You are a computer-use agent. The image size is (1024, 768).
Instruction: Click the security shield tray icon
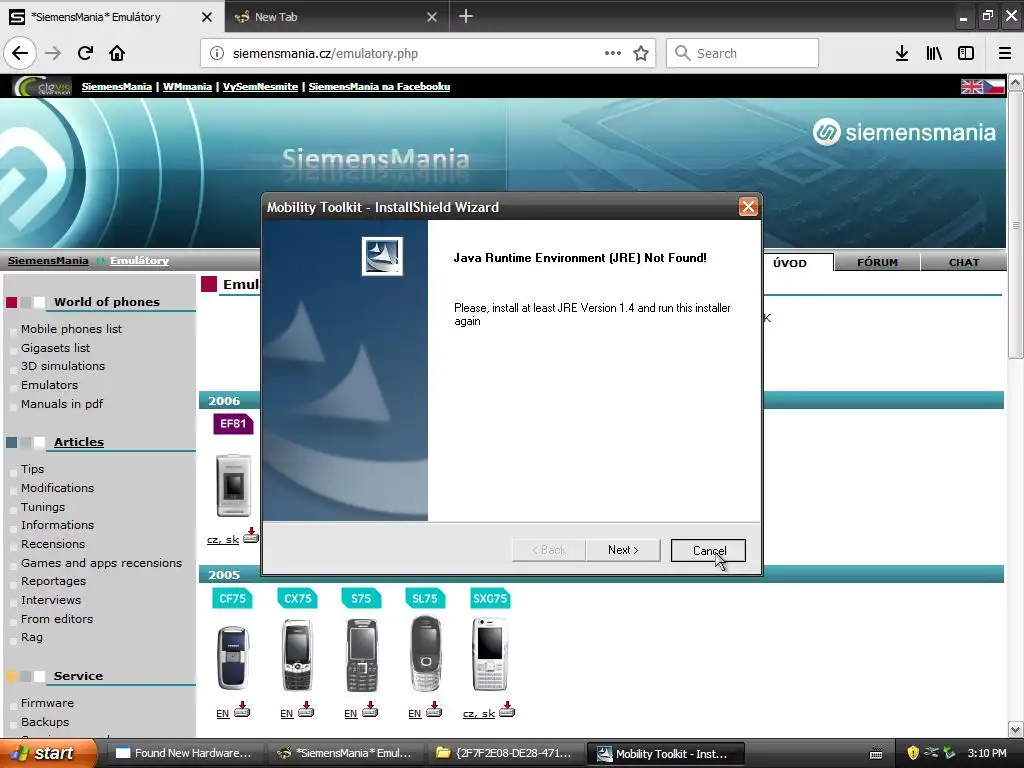click(913, 753)
